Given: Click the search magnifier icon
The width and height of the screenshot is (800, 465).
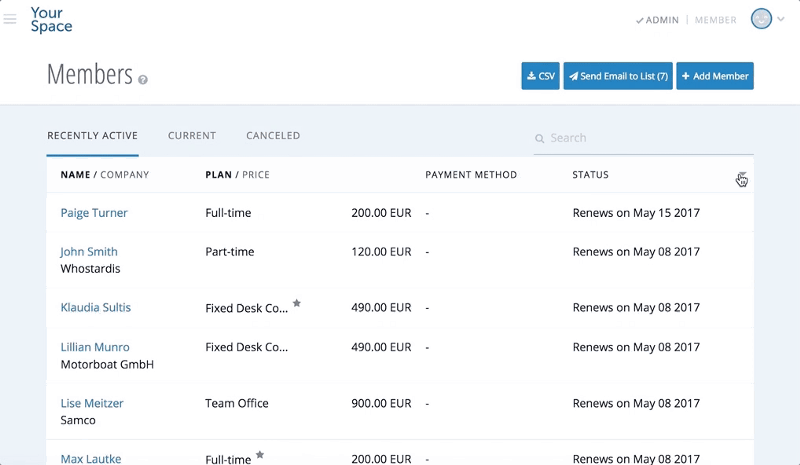Looking at the screenshot, I should (x=539, y=138).
